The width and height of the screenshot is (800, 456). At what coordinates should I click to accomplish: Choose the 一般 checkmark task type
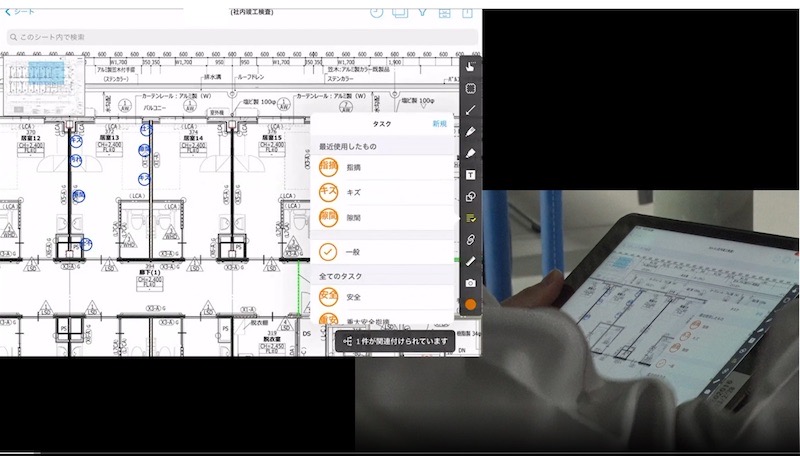point(382,251)
